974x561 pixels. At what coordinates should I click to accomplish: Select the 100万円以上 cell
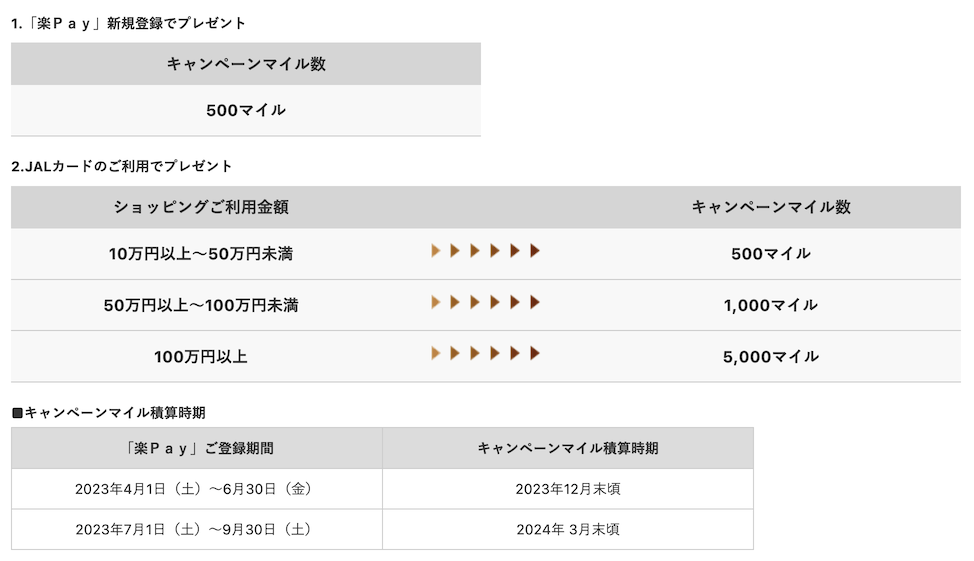pyautogui.click(x=201, y=356)
